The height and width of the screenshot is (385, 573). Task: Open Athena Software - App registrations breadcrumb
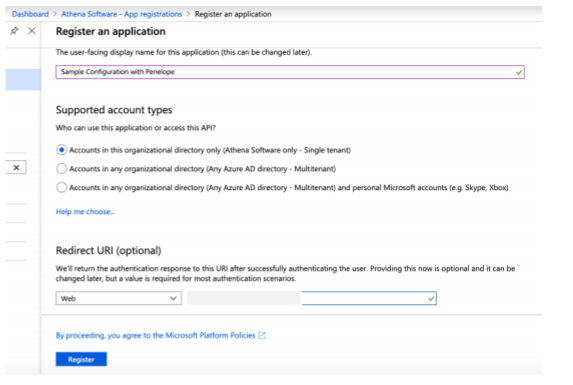(121, 14)
